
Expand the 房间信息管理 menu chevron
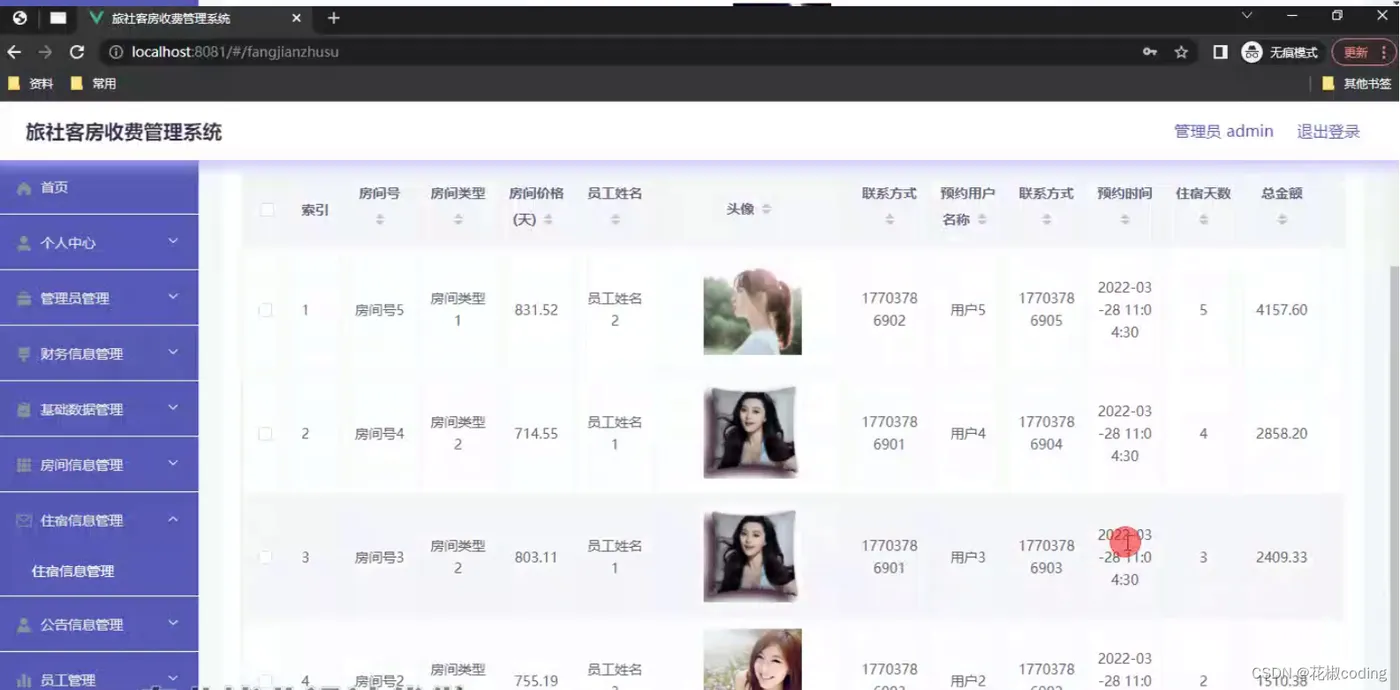point(173,464)
